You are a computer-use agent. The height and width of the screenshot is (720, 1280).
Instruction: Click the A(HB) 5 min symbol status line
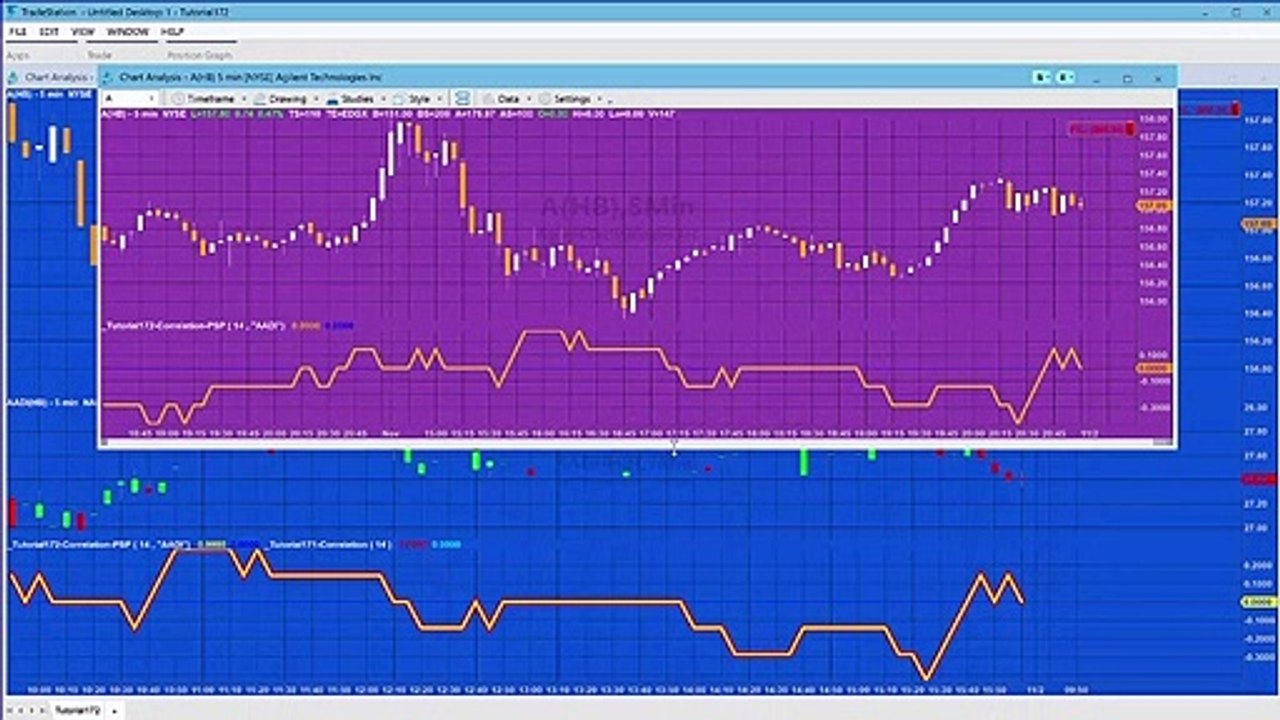[x=388, y=114]
